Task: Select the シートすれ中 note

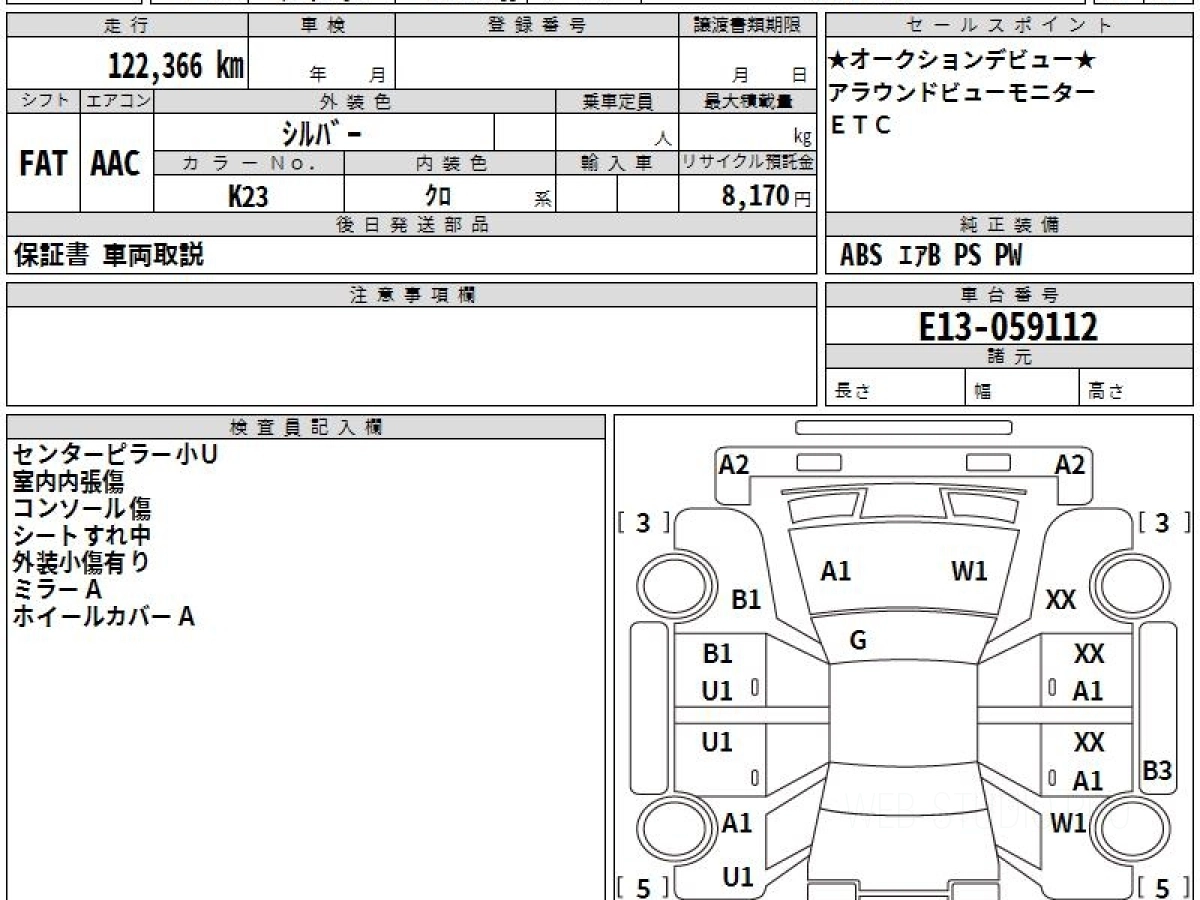Action: click(82, 535)
